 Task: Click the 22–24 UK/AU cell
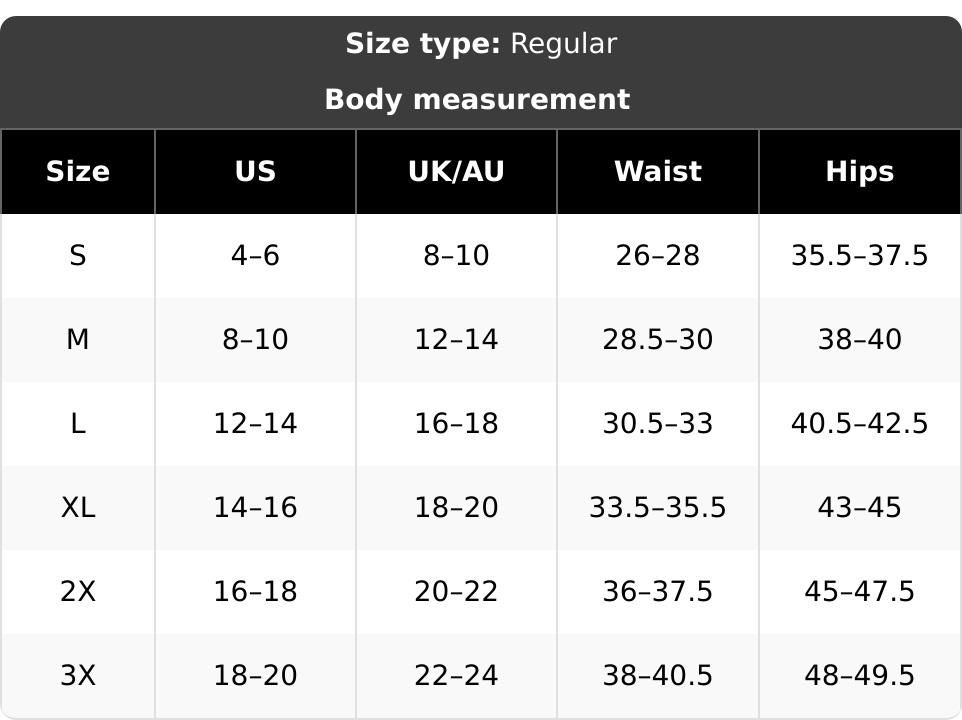pos(456,676)
